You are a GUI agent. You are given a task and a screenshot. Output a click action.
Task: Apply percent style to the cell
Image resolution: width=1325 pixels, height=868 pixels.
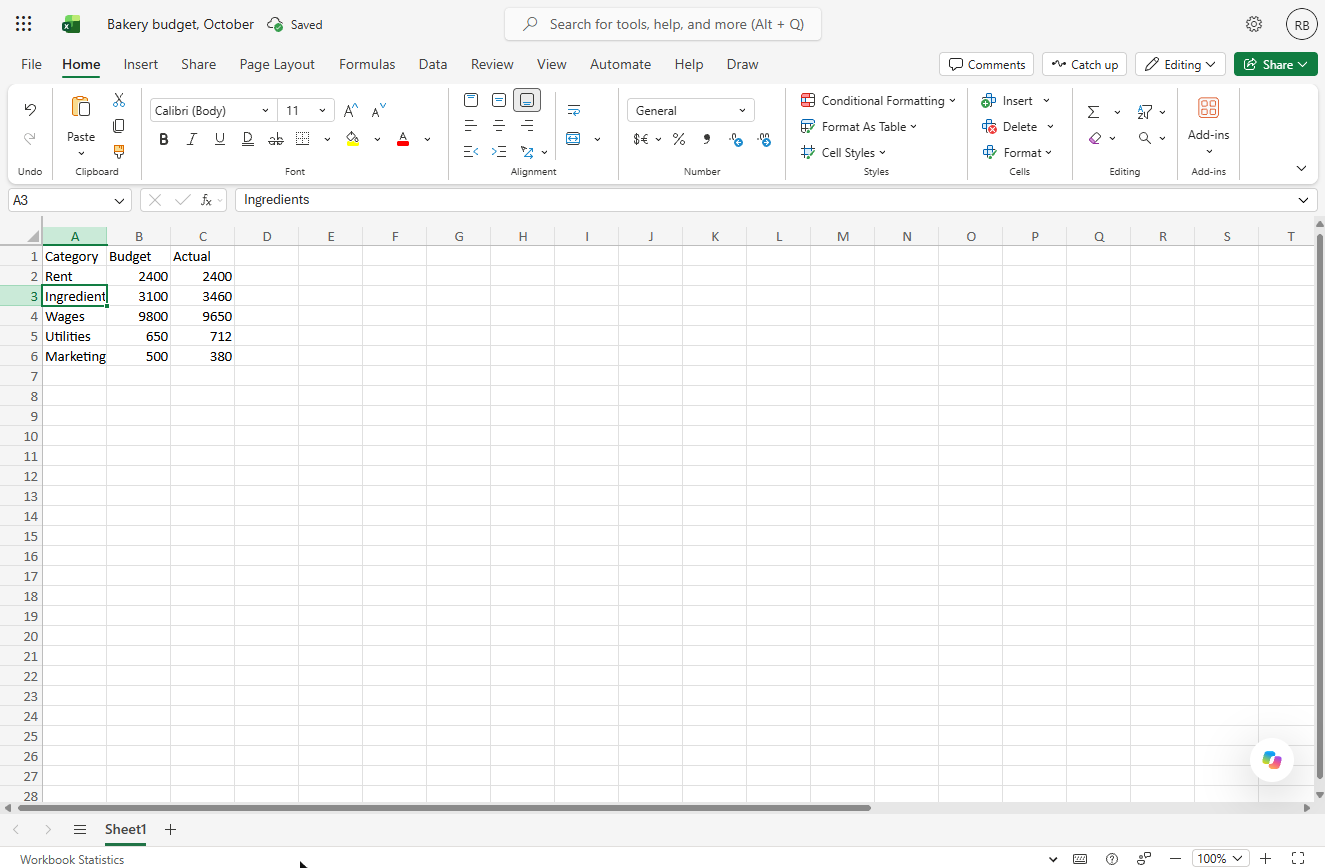coord(679,139)
